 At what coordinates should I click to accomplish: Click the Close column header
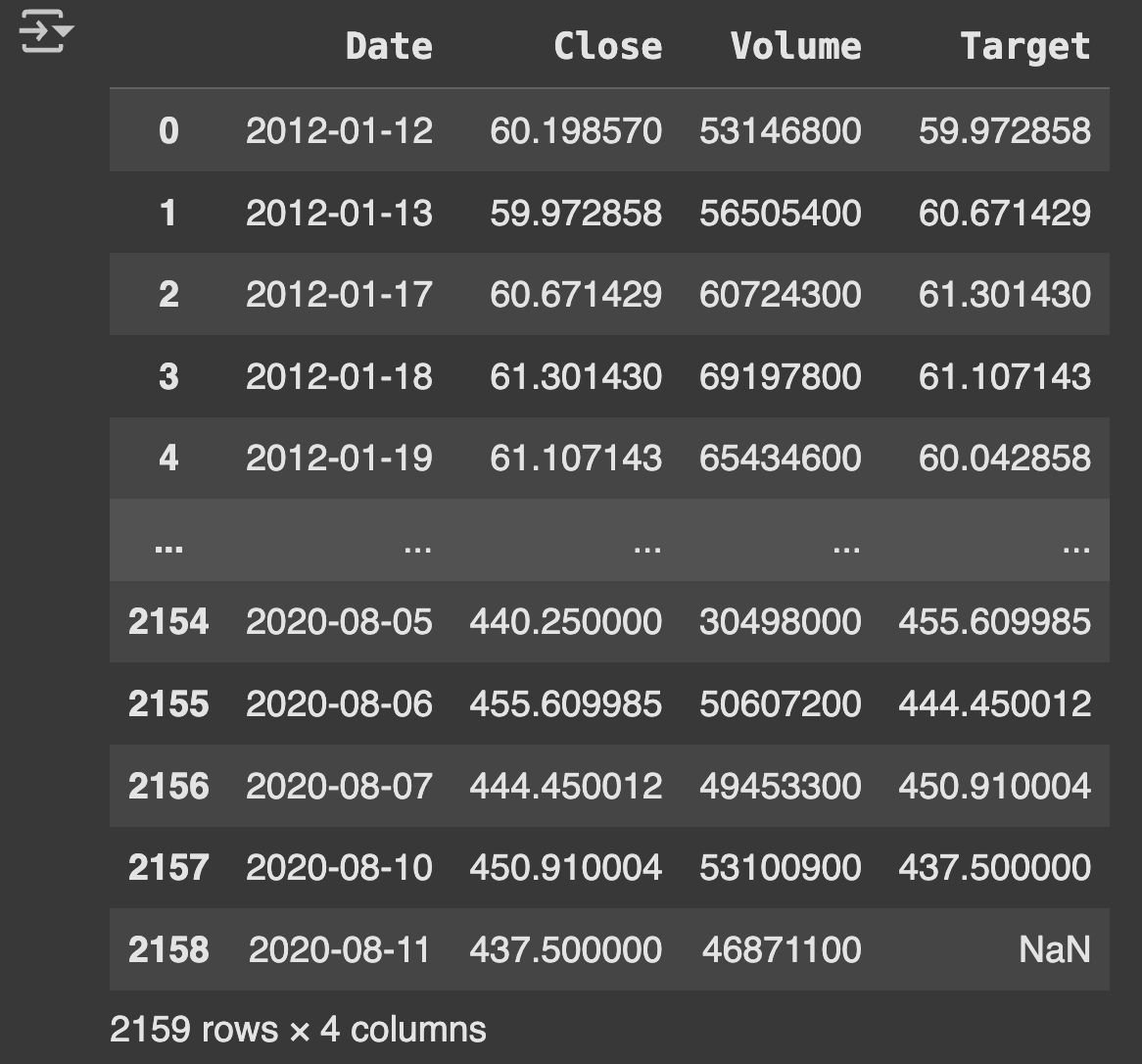click(608, 46)
